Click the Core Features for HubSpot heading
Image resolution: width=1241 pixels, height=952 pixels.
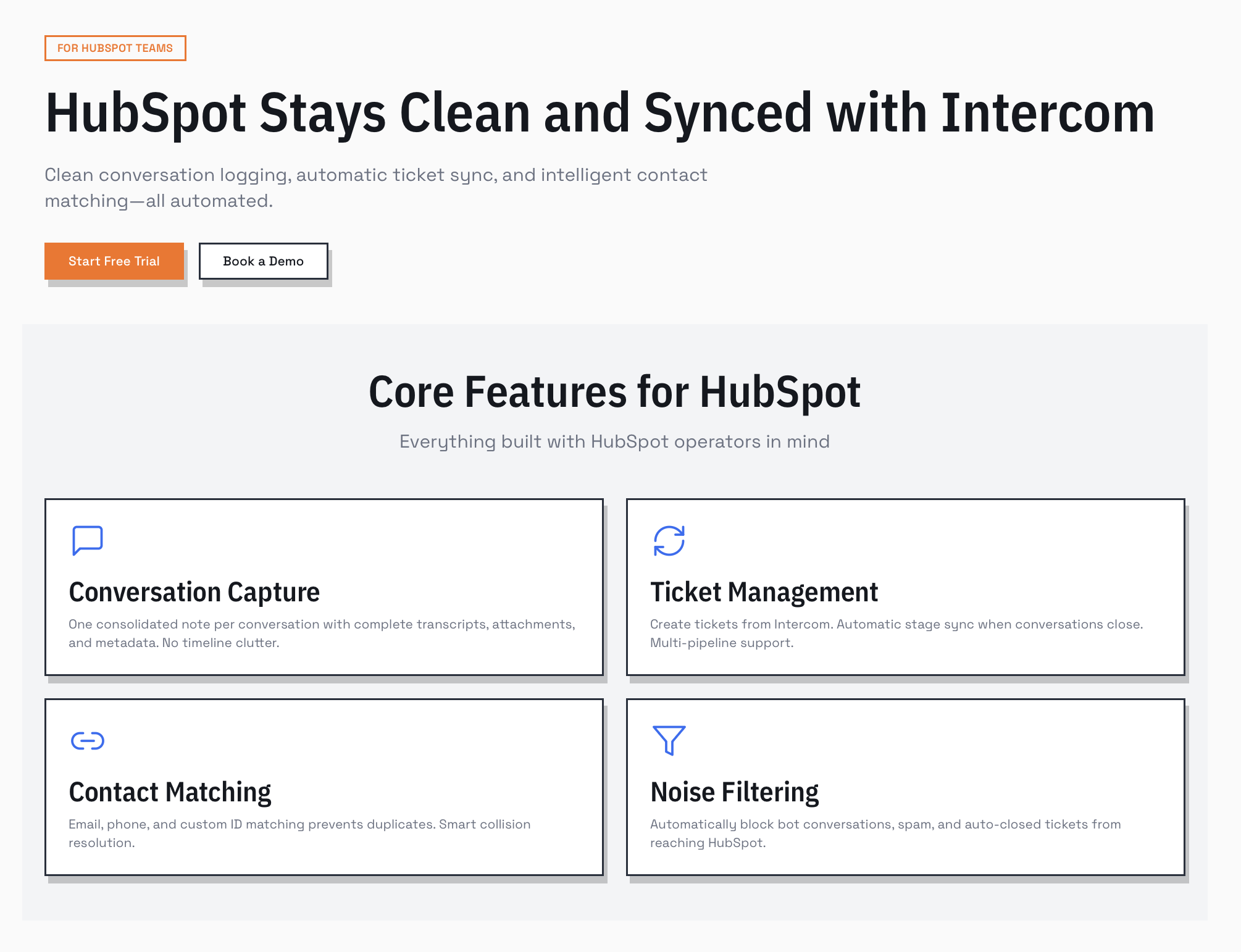[x=614, y=392]
